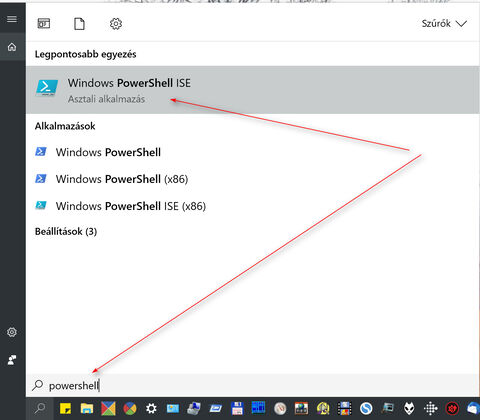Viewport: 480px width, 420px height.
Task: Filter results by Apps icon
Action: pos(44,24)
